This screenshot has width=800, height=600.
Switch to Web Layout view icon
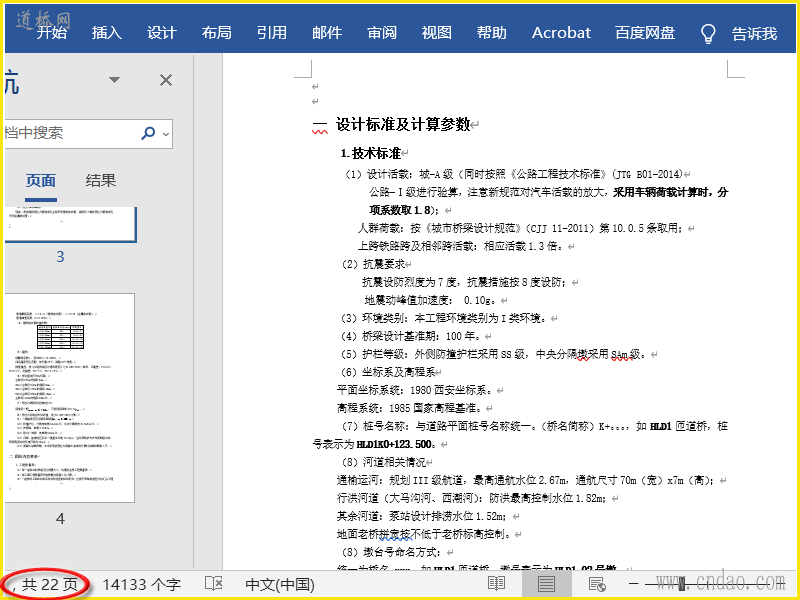pyautogui.click(x=597, y=583)
